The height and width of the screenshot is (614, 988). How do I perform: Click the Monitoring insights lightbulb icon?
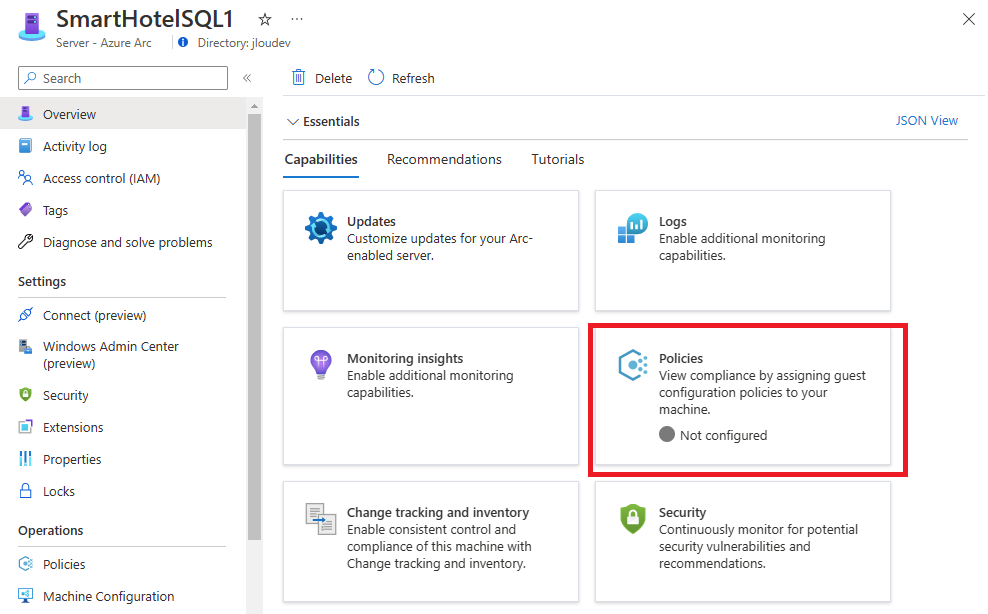click(321, 364)
